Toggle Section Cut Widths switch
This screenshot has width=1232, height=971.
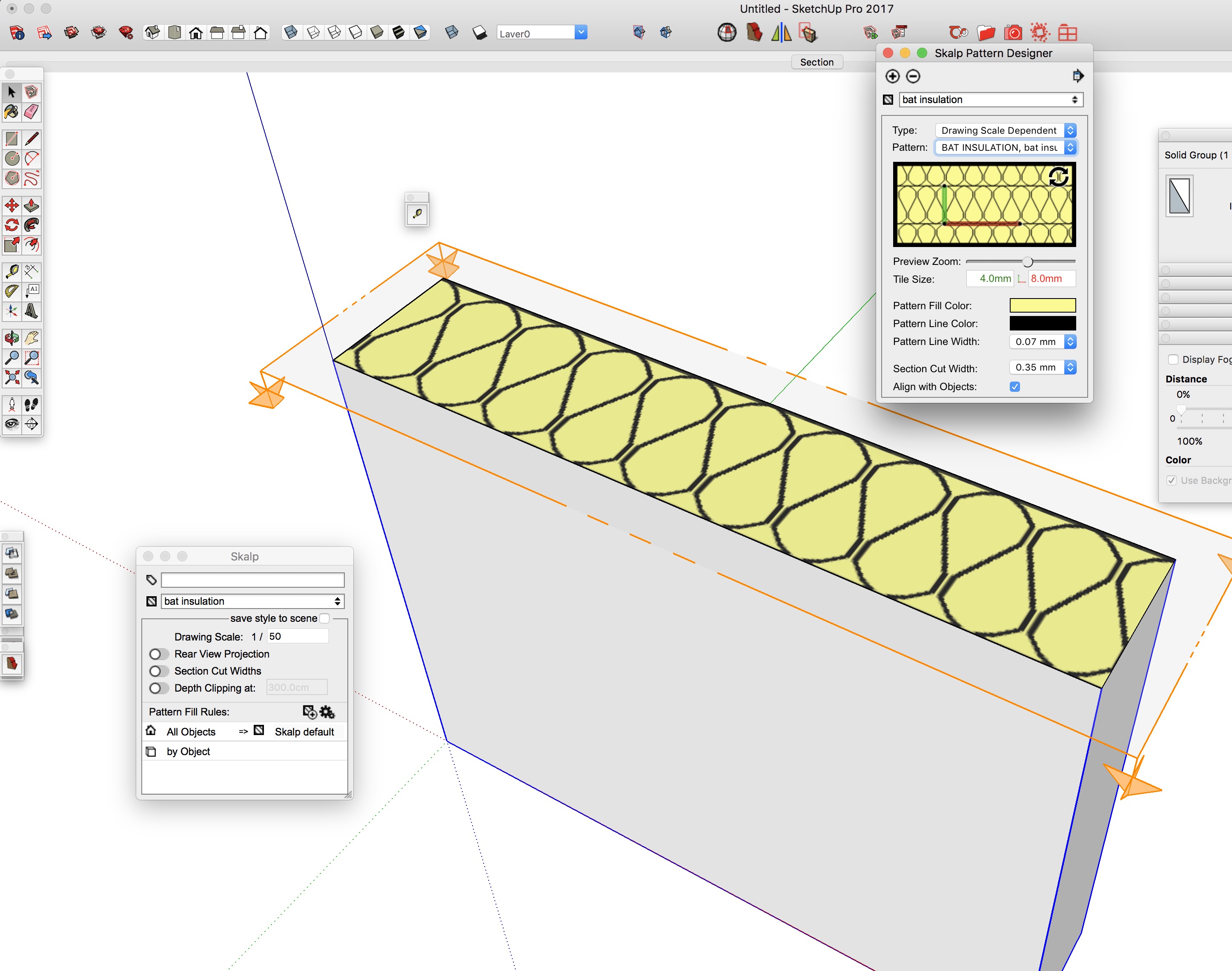[158, 671]
